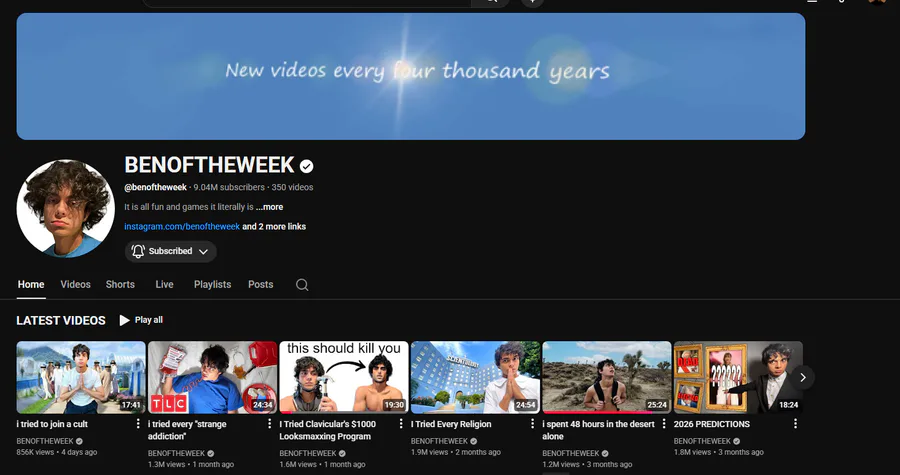Open the 'this should kill you' thumbnail
900x475 pixels.
click(344, 377)
